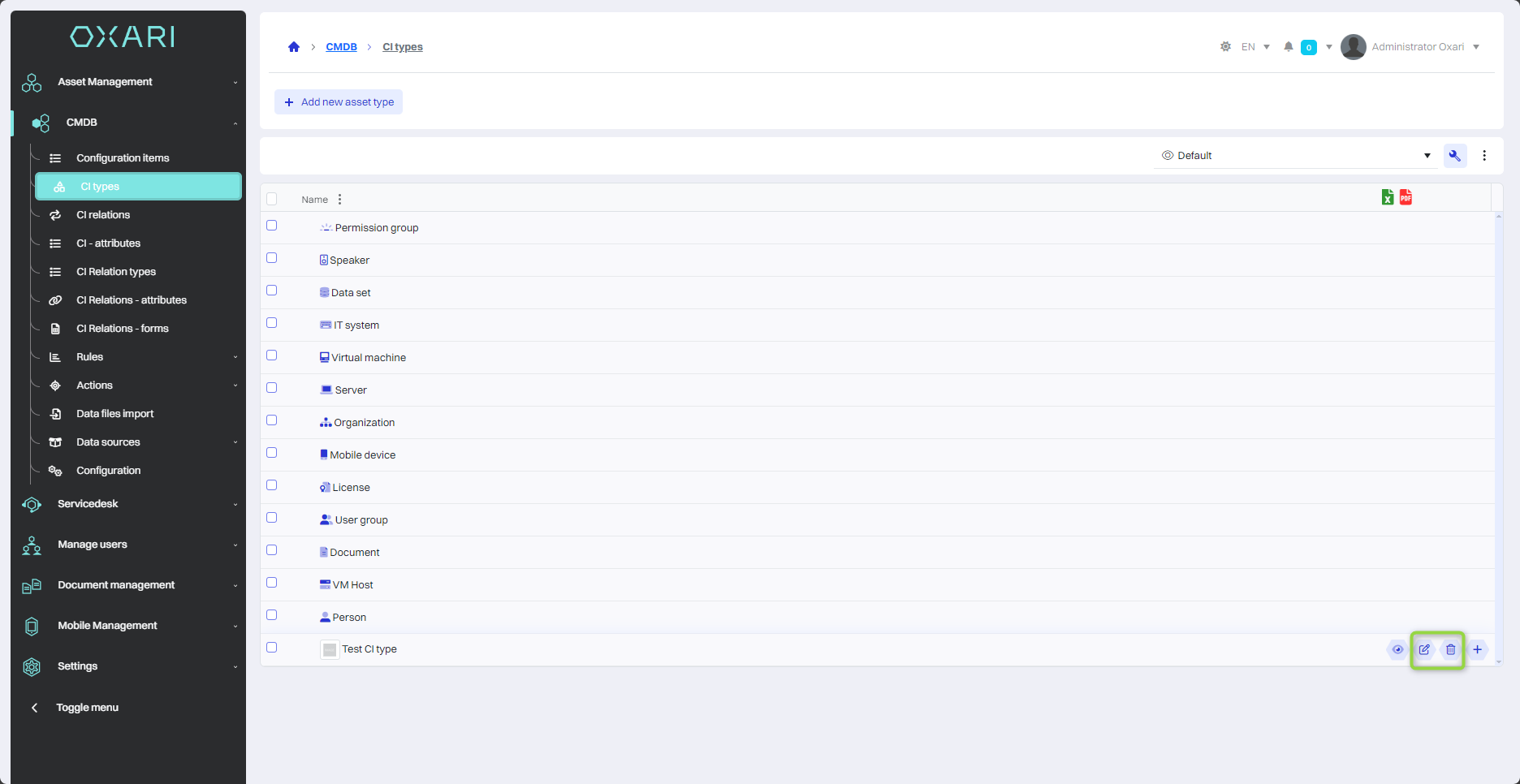This screenshot has height=784, width=1520.
Task: Open the notifications bell
Action: coord(1288,47)
